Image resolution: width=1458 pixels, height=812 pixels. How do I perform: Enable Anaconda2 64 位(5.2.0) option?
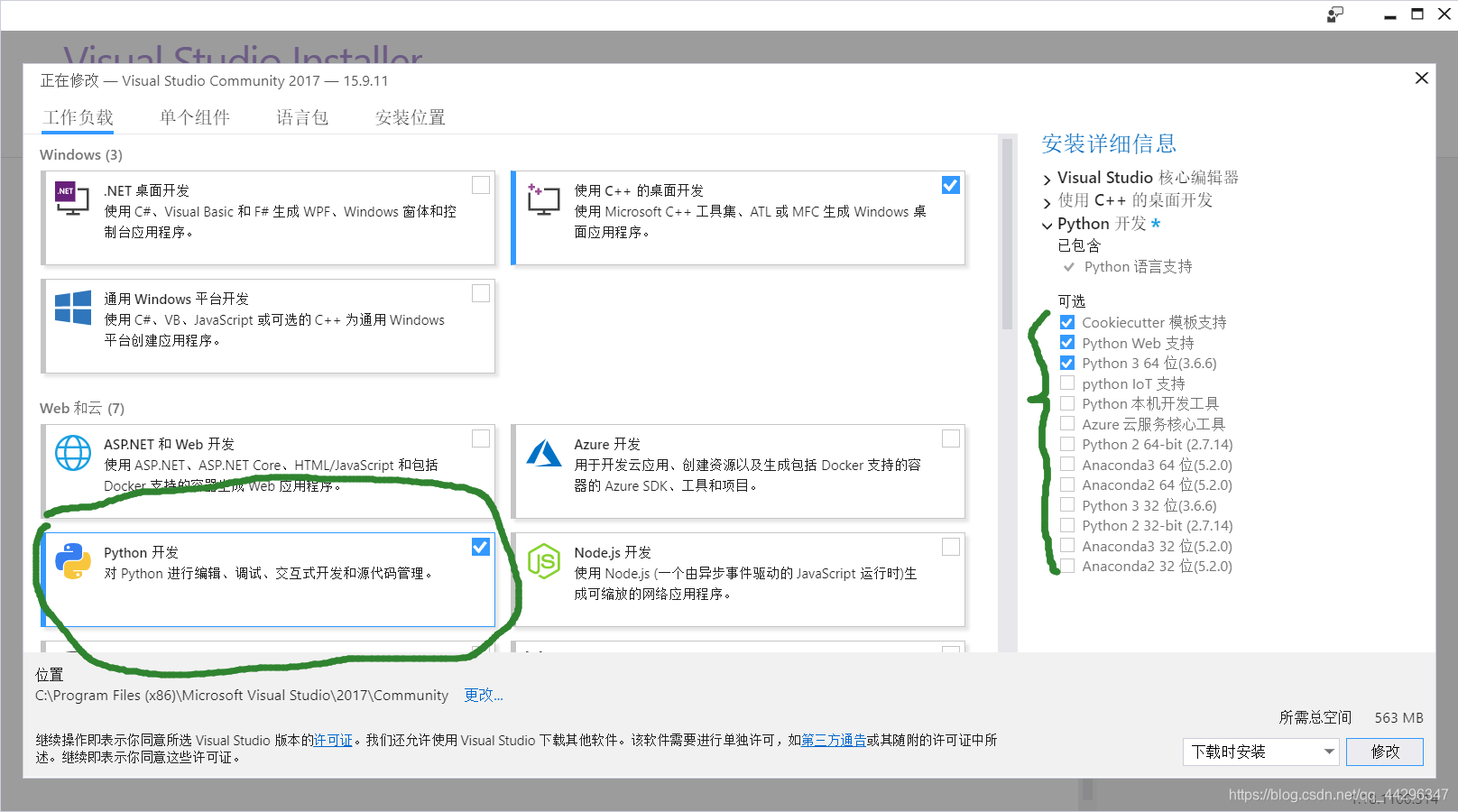point(1067,484)
